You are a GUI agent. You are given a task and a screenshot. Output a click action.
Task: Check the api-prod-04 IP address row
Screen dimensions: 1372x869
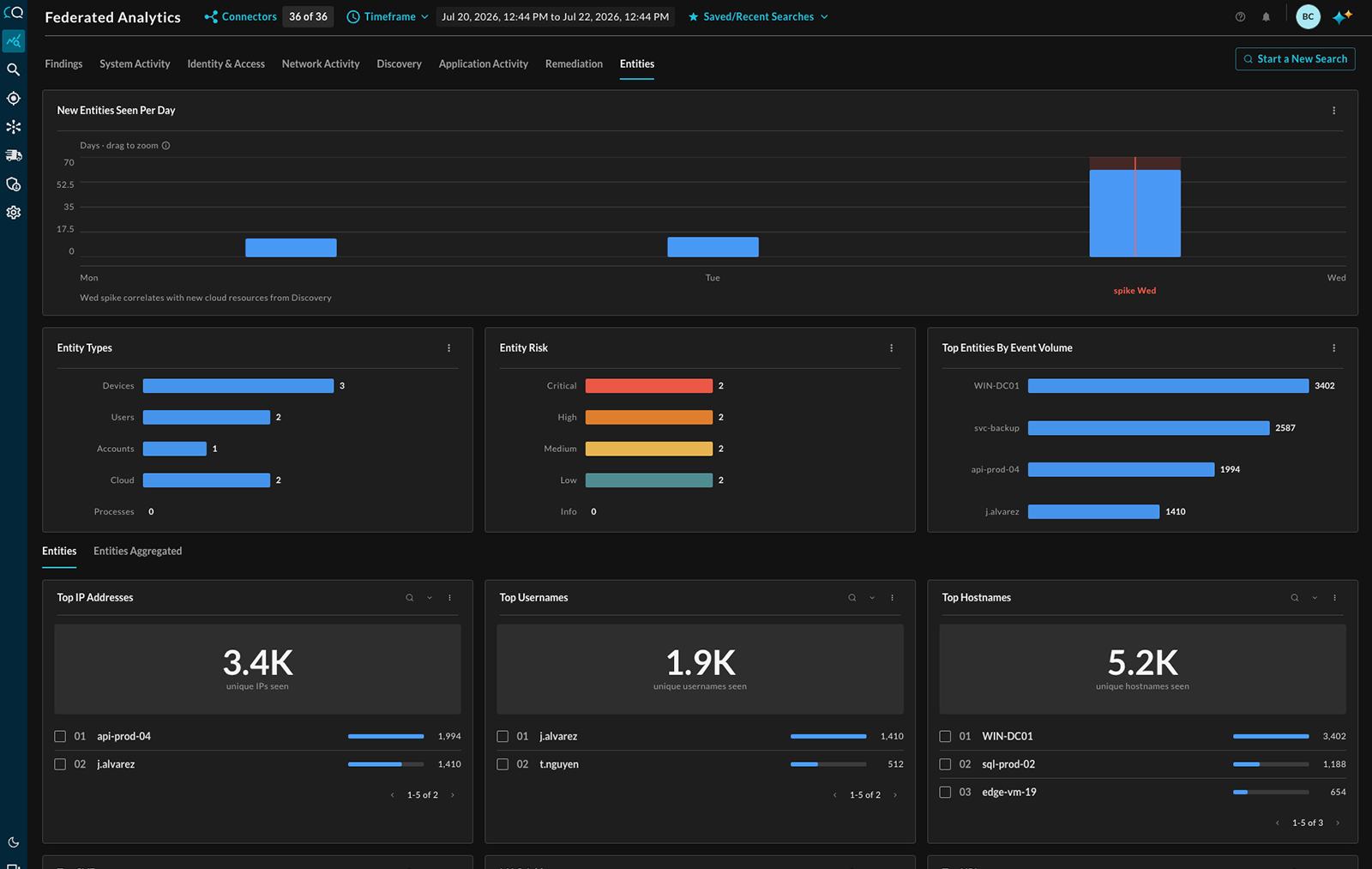point(60,736)
